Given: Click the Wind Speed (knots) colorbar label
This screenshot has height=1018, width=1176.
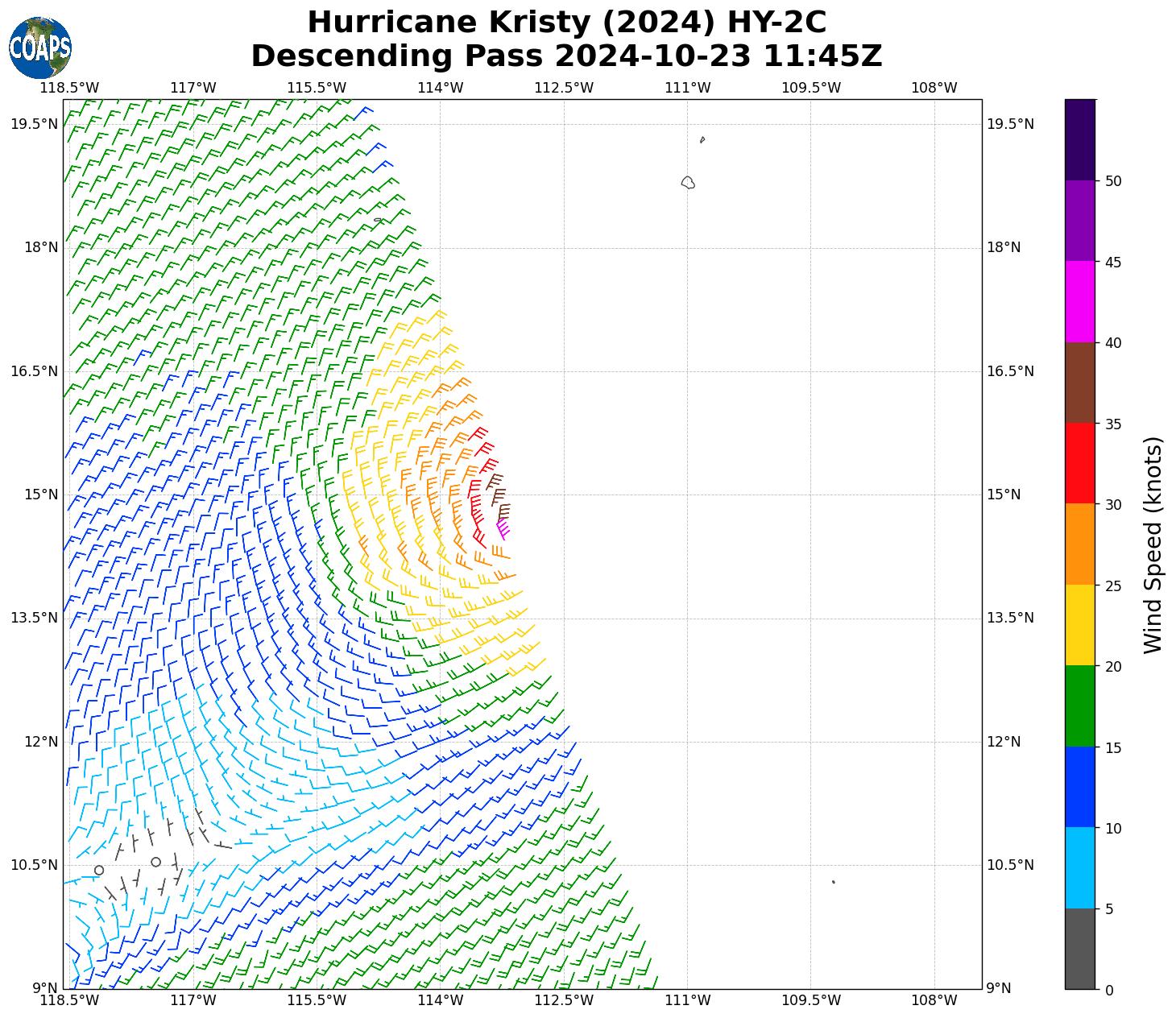Looking at the screenshot, I should [1153, 545].
